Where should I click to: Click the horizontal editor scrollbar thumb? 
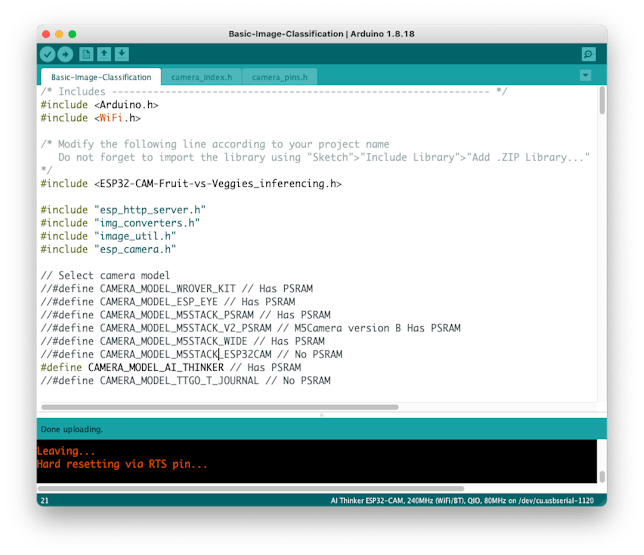[220, 407]
